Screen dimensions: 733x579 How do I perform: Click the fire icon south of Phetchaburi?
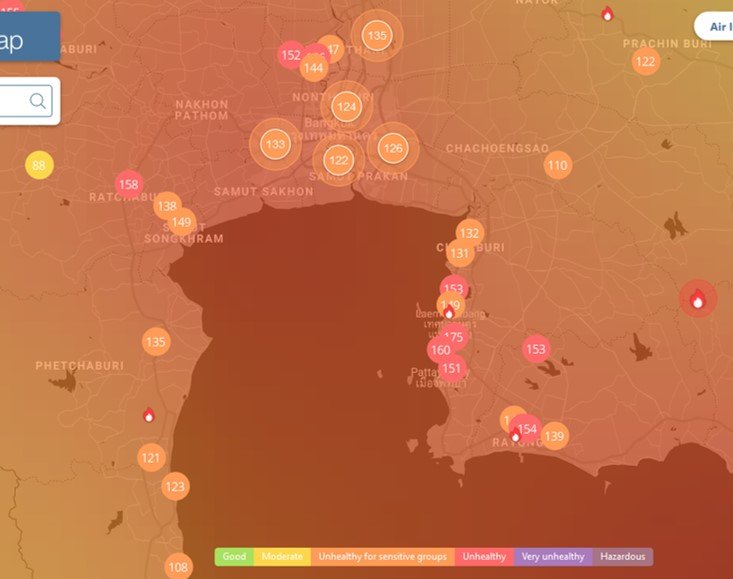(x=149, y=415)
